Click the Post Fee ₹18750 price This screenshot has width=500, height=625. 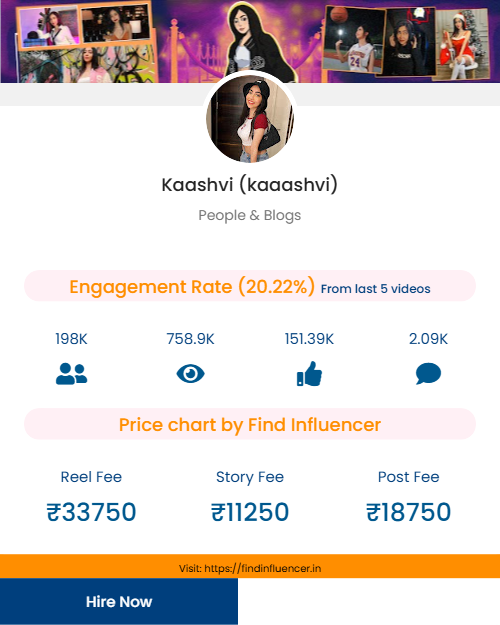[x=409, y=512]
